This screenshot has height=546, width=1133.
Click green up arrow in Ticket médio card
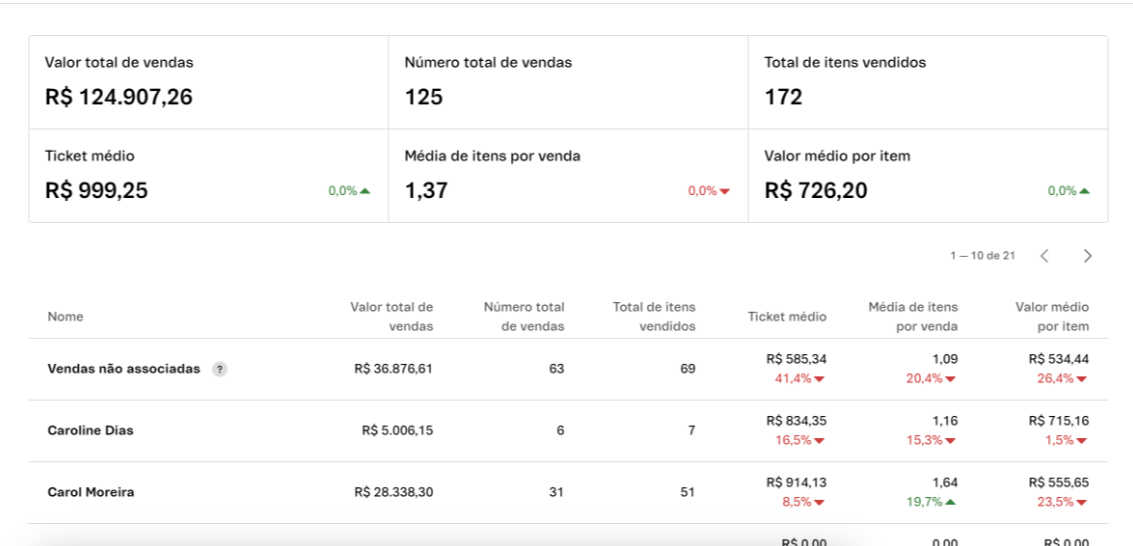pyautogui.click(x=365, y=191)
